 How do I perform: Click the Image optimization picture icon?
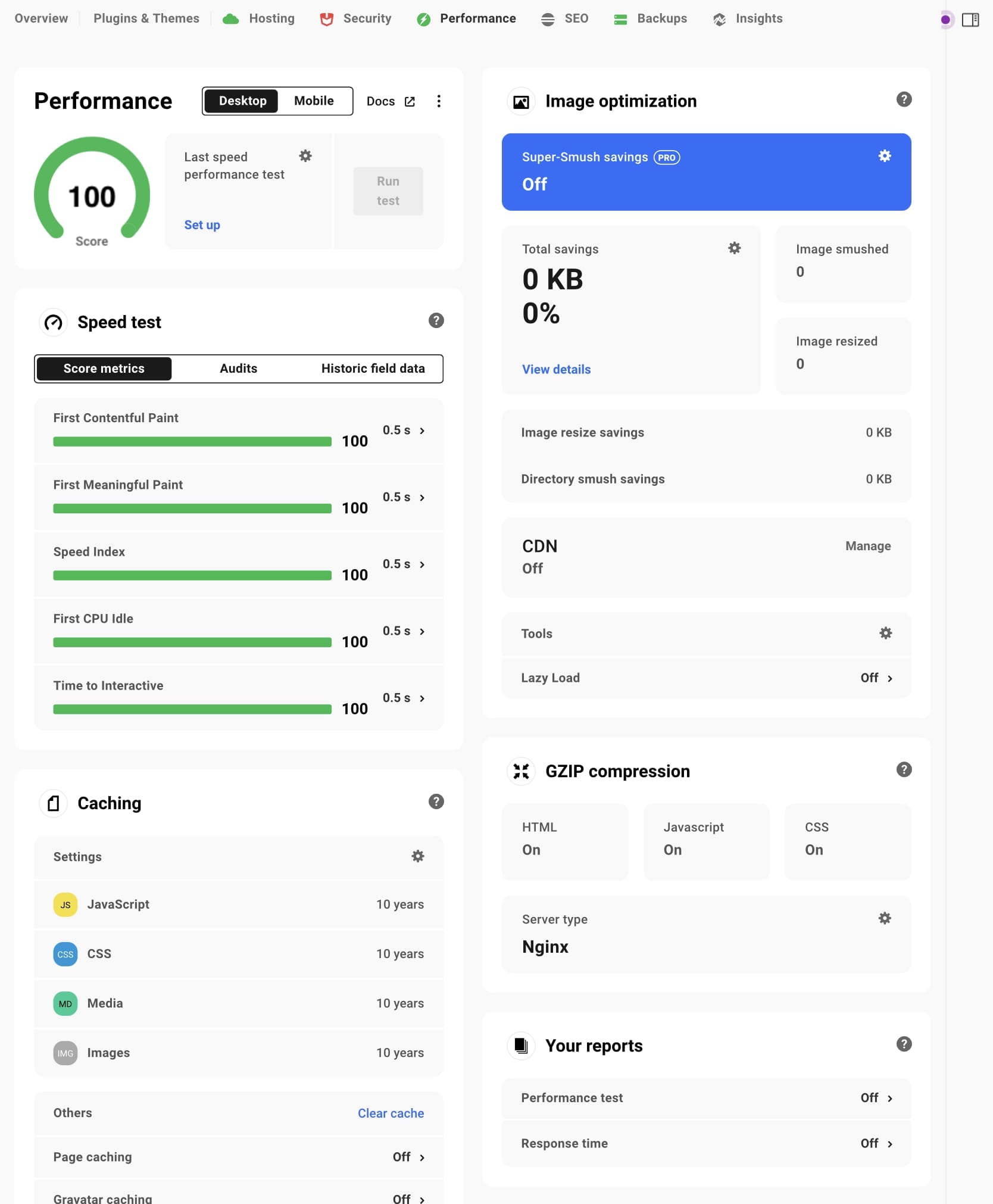tap(521, 102)
